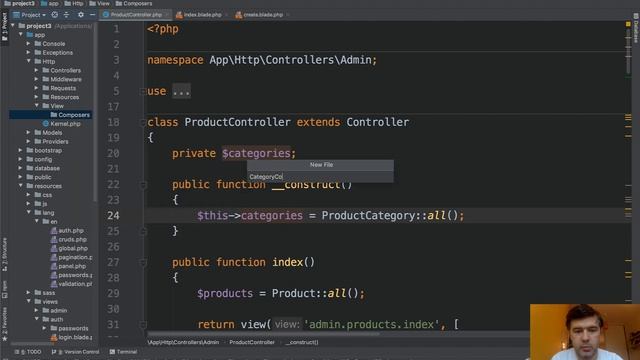The height and width of the screenshot is (360, 640).
Task: Select cruds.php in project tree
Action: [69, 240]
